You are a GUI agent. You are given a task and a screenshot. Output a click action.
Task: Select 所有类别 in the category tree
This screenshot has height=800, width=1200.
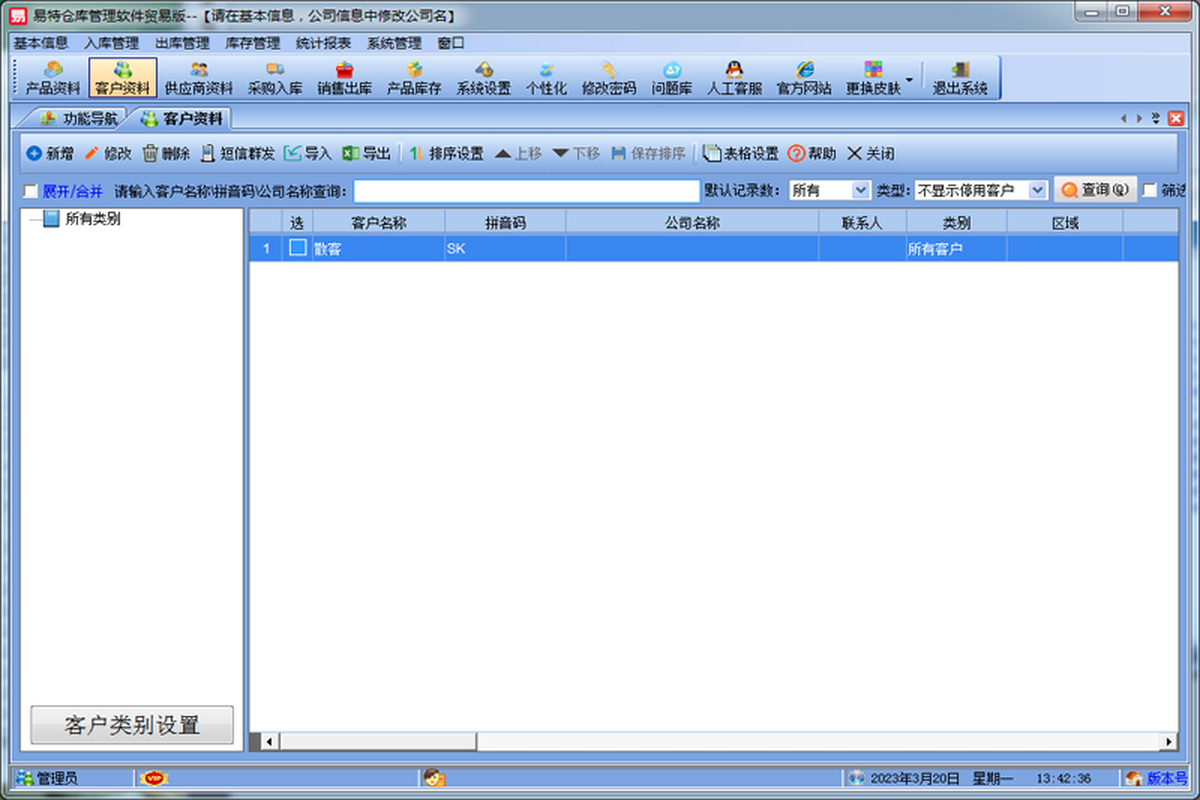point(93,219)
